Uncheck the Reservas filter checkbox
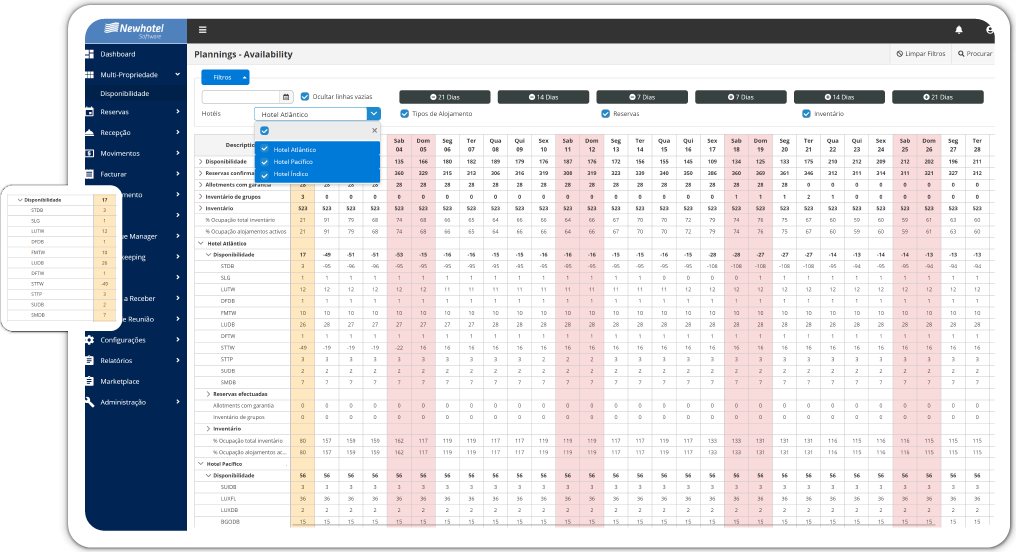This screenshot has height=552, width=1016. (606, 114)
